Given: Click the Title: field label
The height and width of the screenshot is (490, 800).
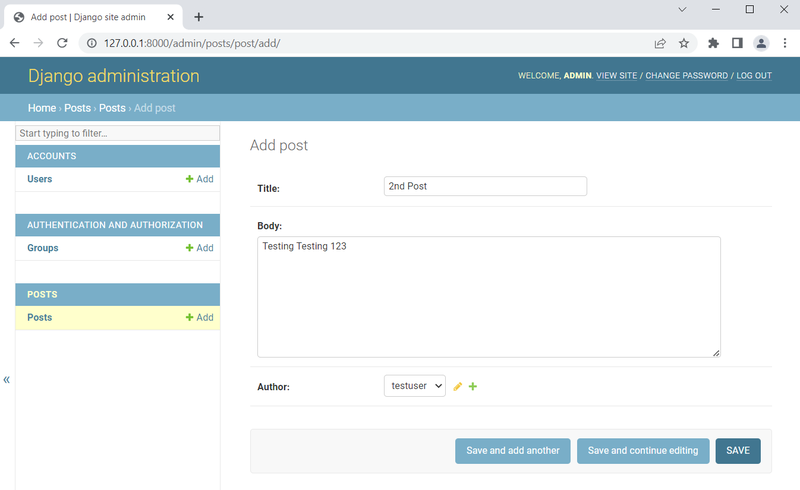Looking at the screenshot, I should (268, 188).
